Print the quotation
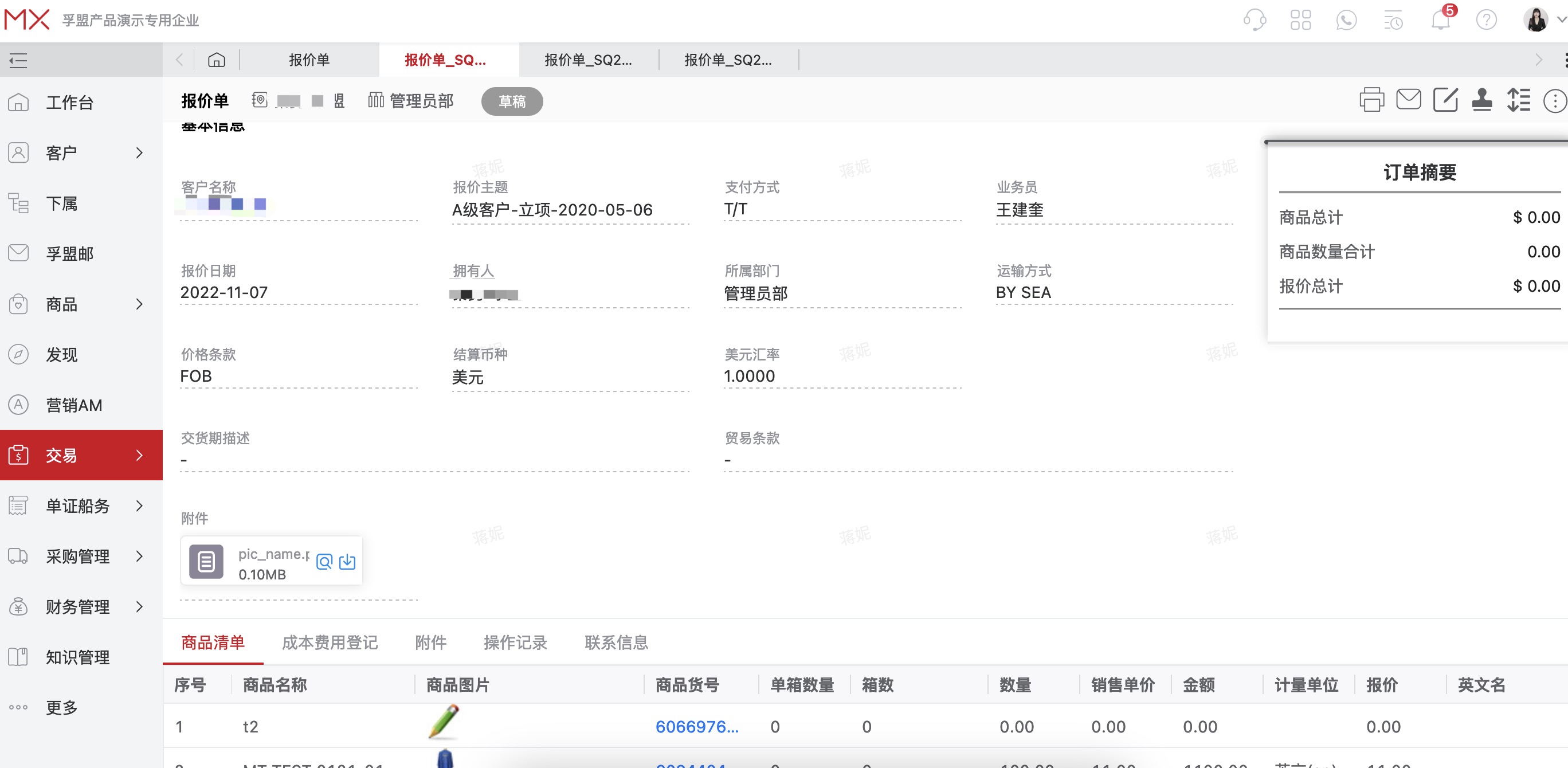 pos(1371,100)
